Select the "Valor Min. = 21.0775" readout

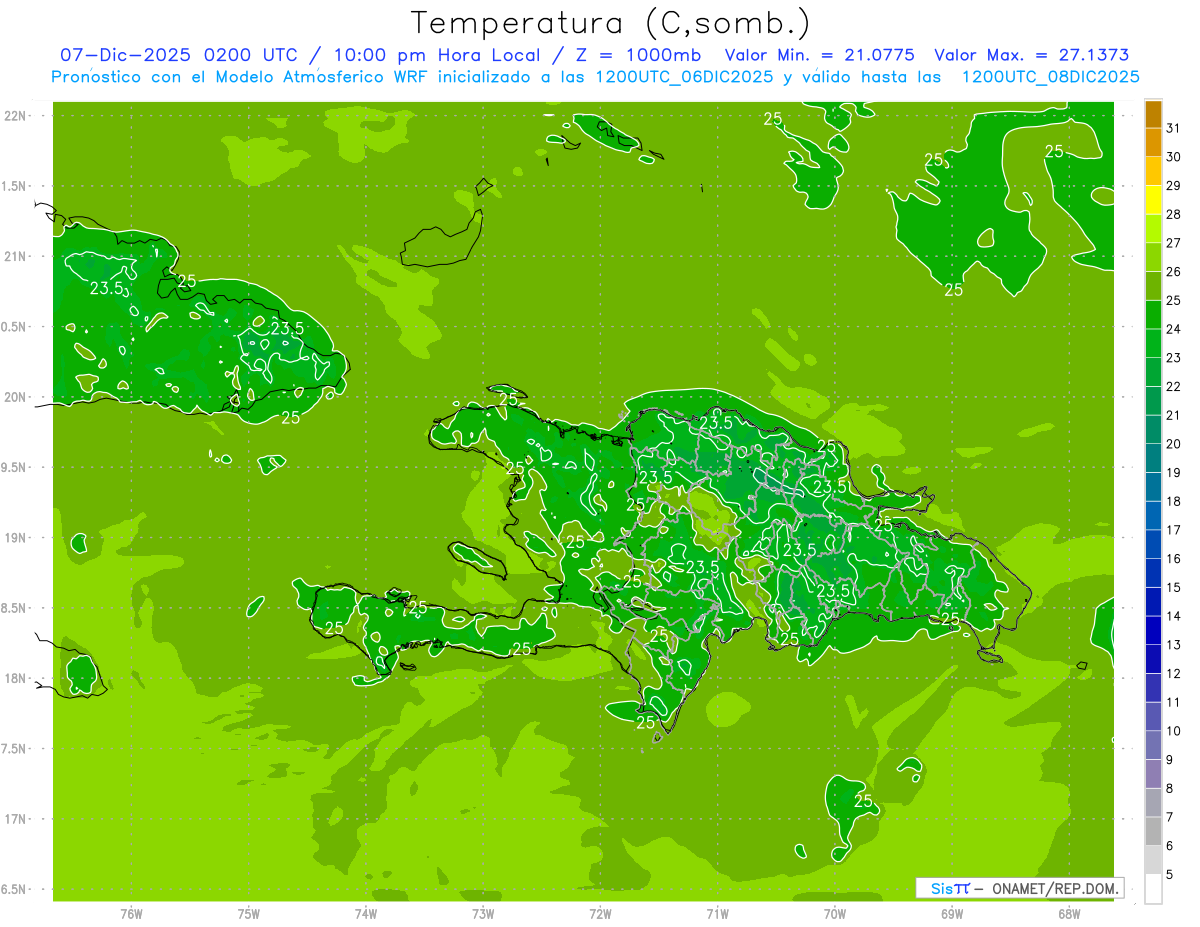(820, 55)
